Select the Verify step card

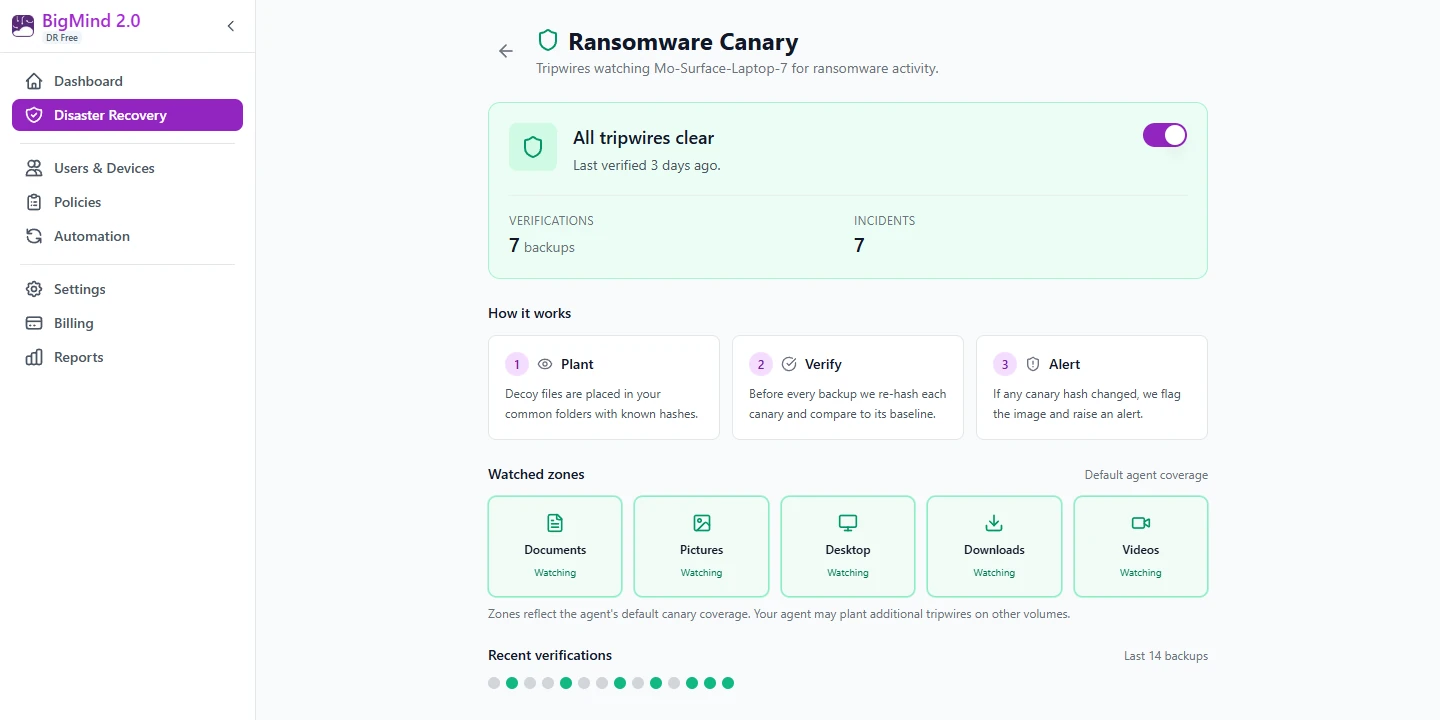pyautogui.click(x=848, y=387)
